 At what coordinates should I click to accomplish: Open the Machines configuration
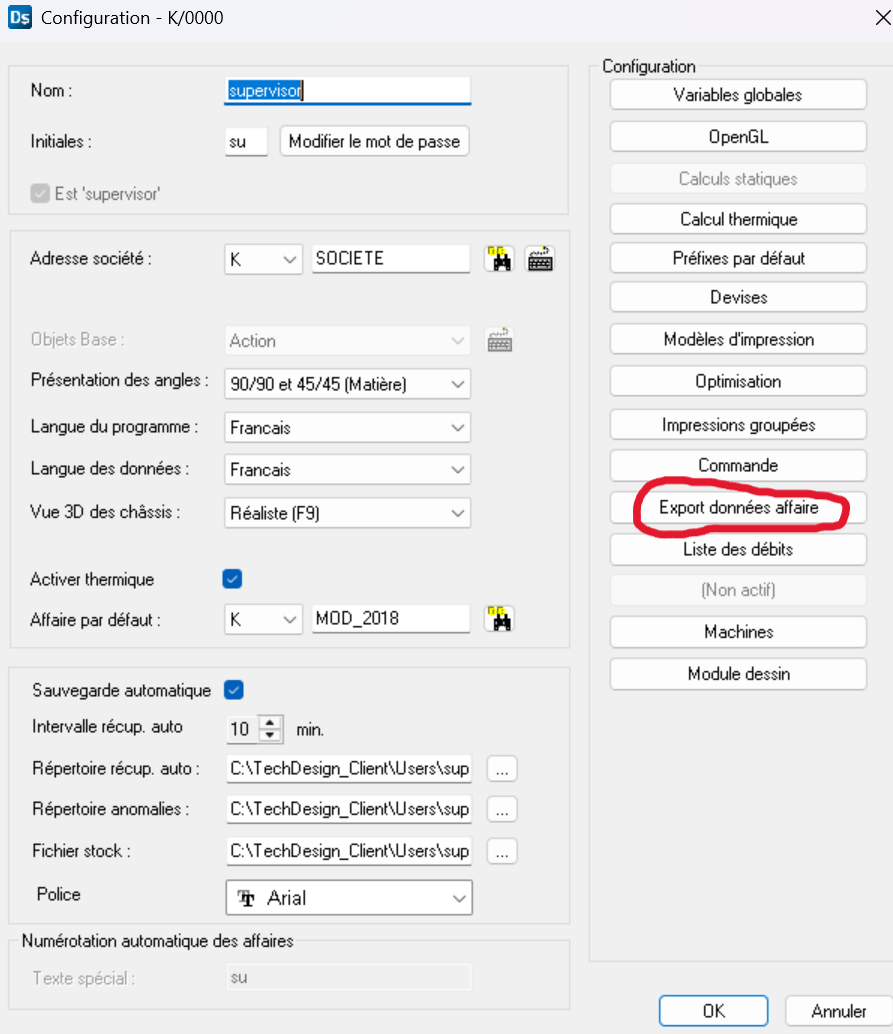point(737,631)
